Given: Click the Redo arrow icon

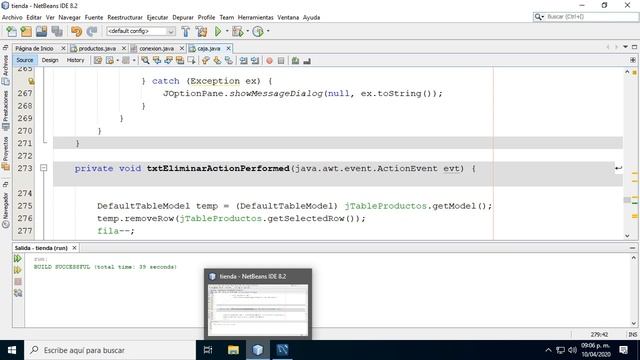Looking at the screenshot, I should click(92, 31).
